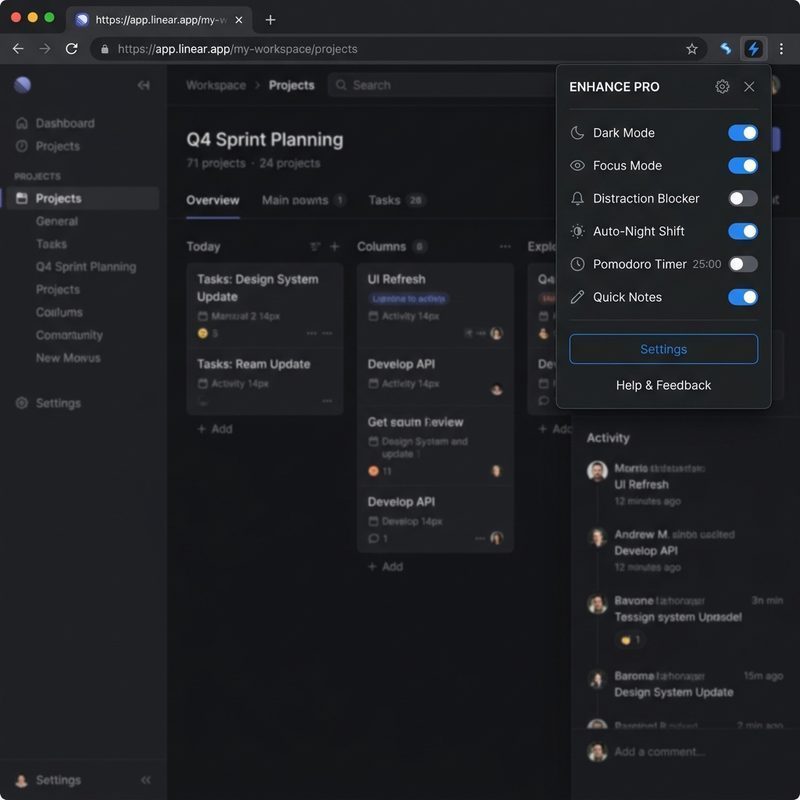Click the thumbs-up reaction in Activity
The height and width of the screenshot is (800, 800).
click(630, 640)
